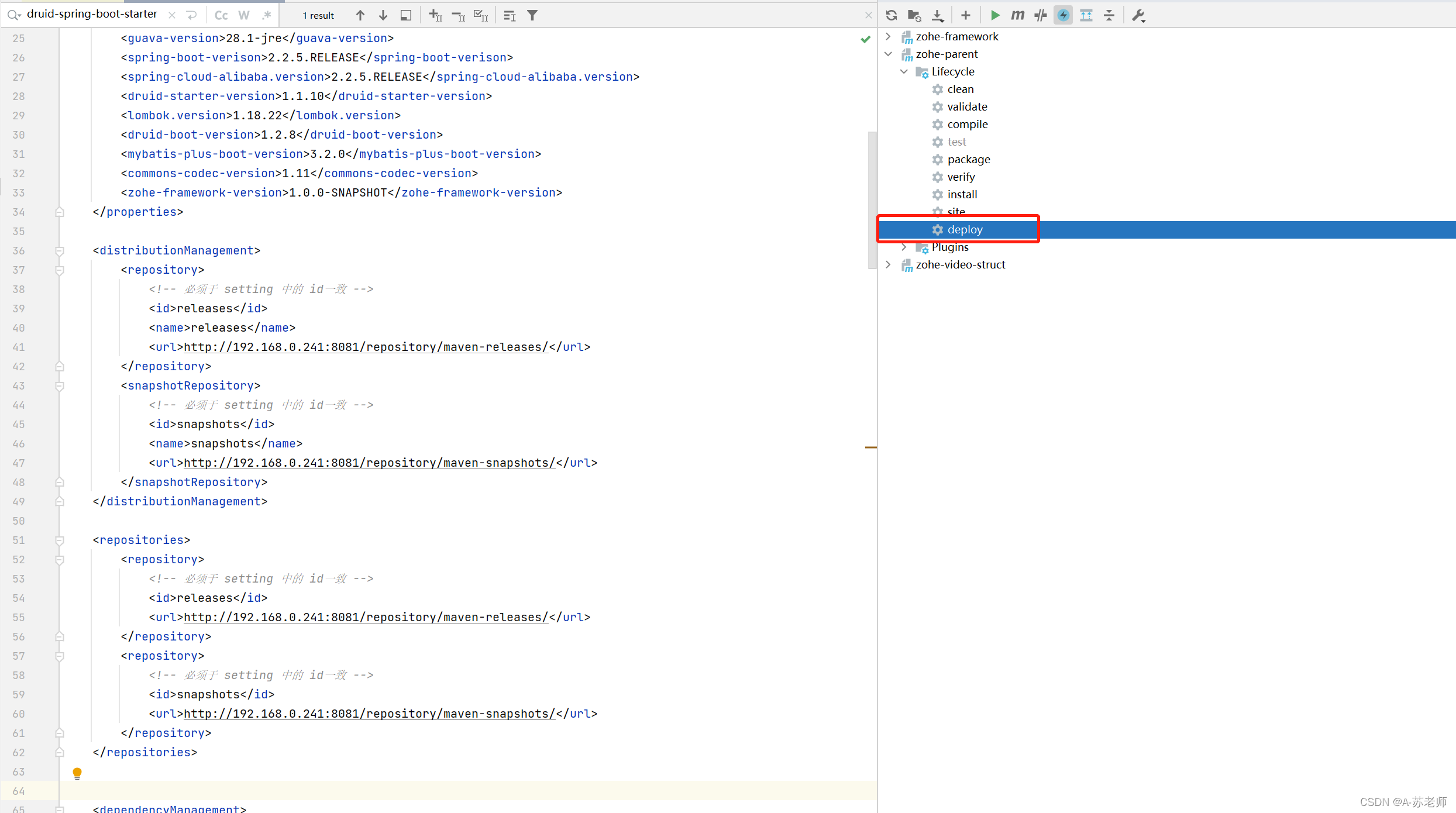Open maven-snapshots URL on line 60

[370, 714]
